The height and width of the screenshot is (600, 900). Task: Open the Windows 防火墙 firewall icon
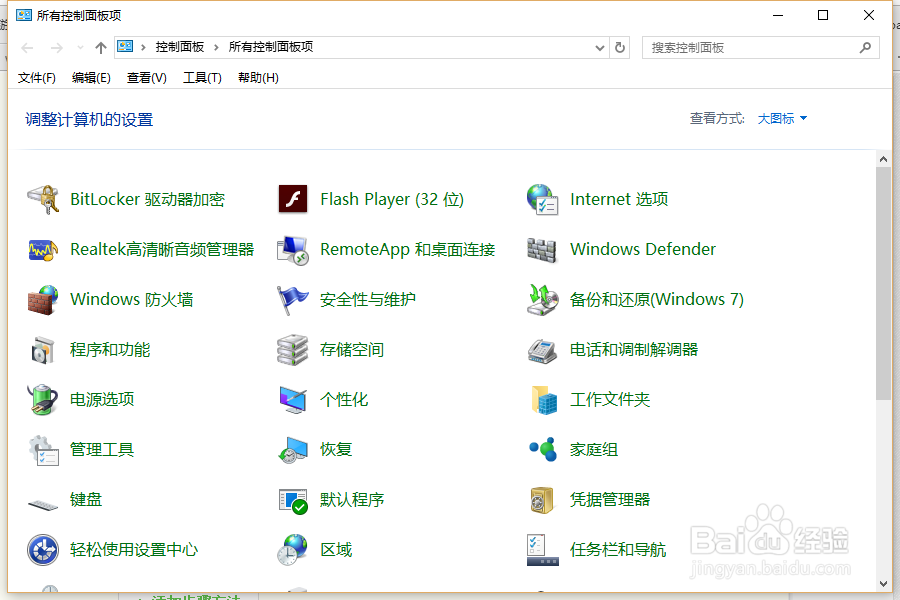click(x=43, y=300)
